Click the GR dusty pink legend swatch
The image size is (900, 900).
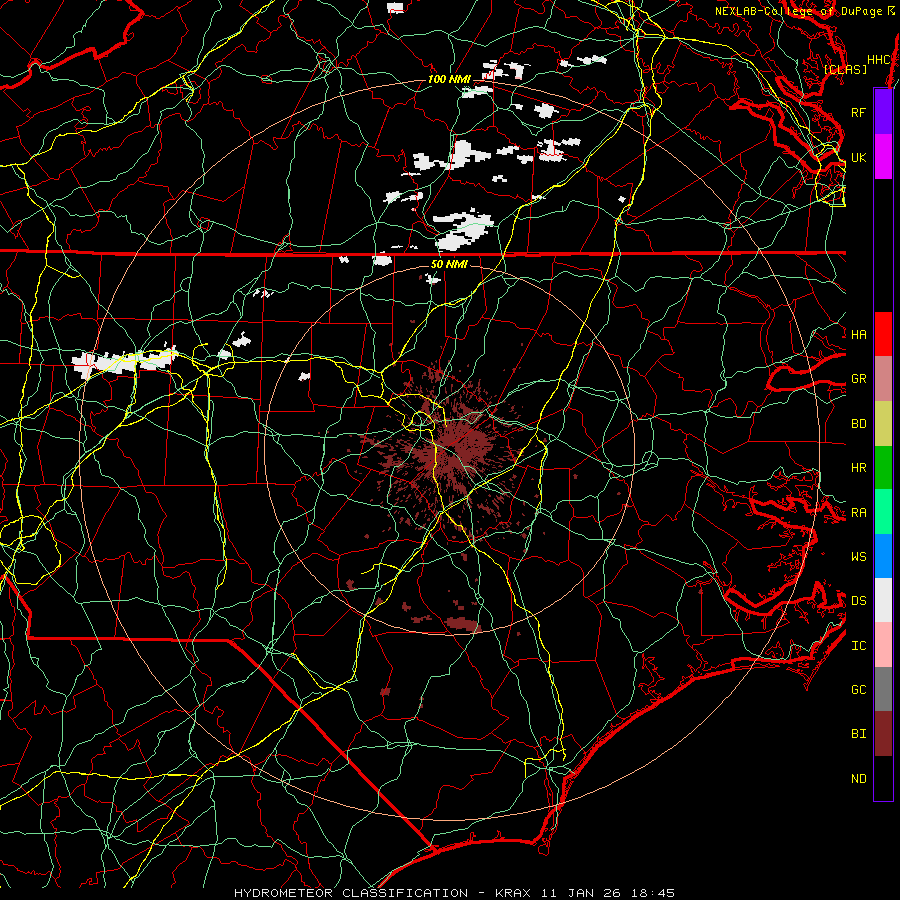883,379
